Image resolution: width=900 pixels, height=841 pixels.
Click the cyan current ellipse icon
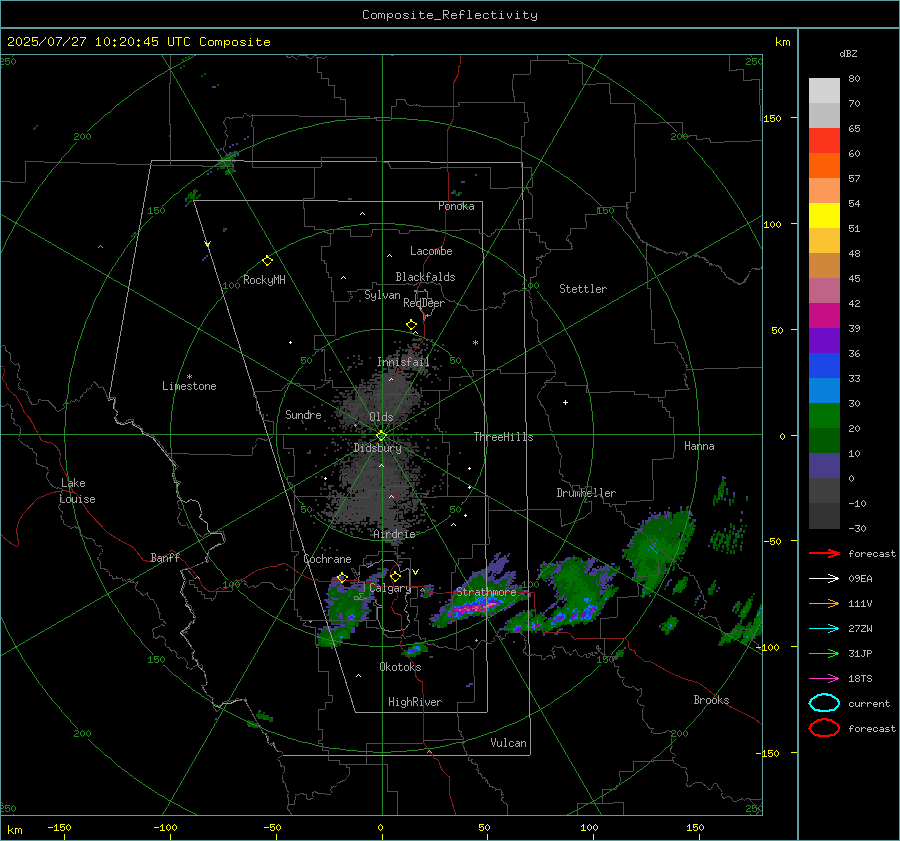pyautogui.click(x=824, y=703)
